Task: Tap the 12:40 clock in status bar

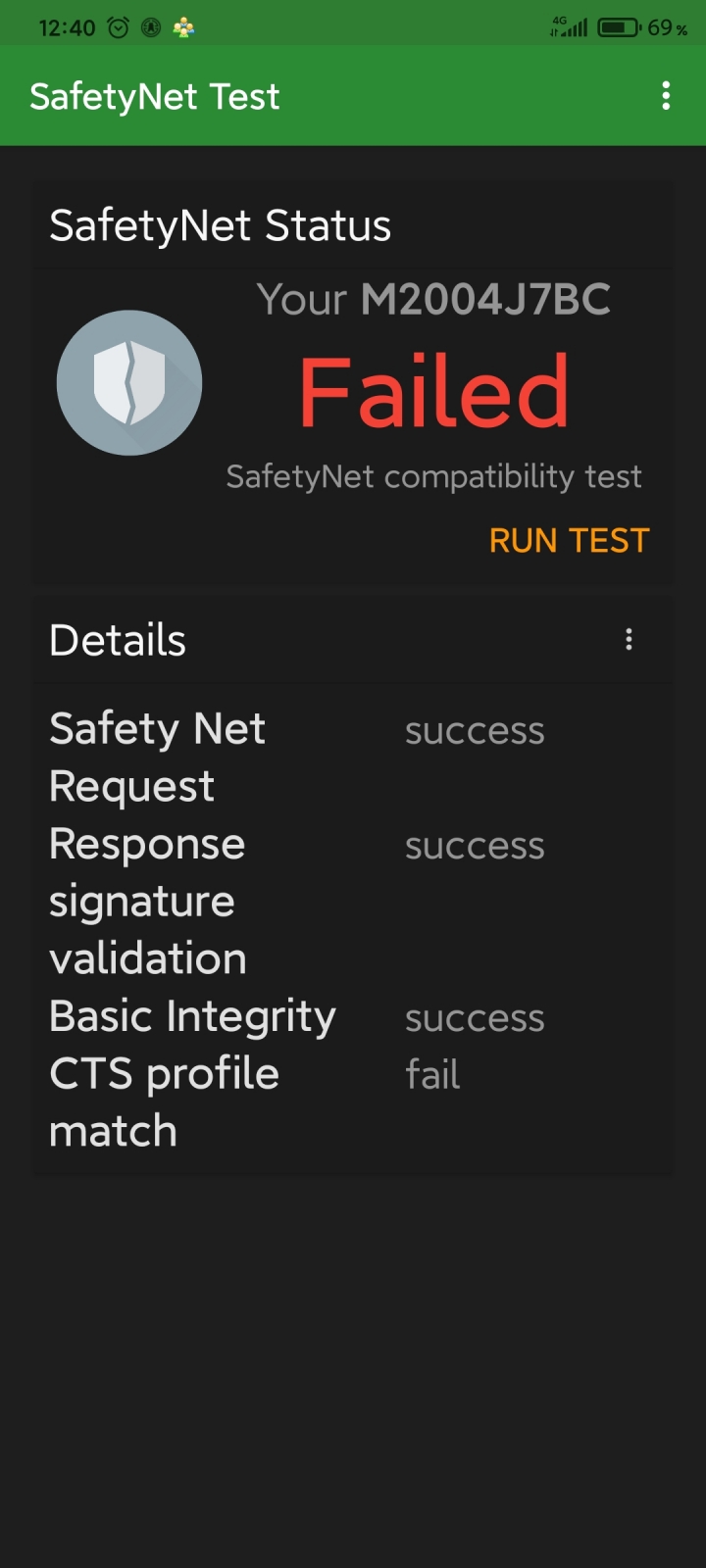Action: (67, 27)
